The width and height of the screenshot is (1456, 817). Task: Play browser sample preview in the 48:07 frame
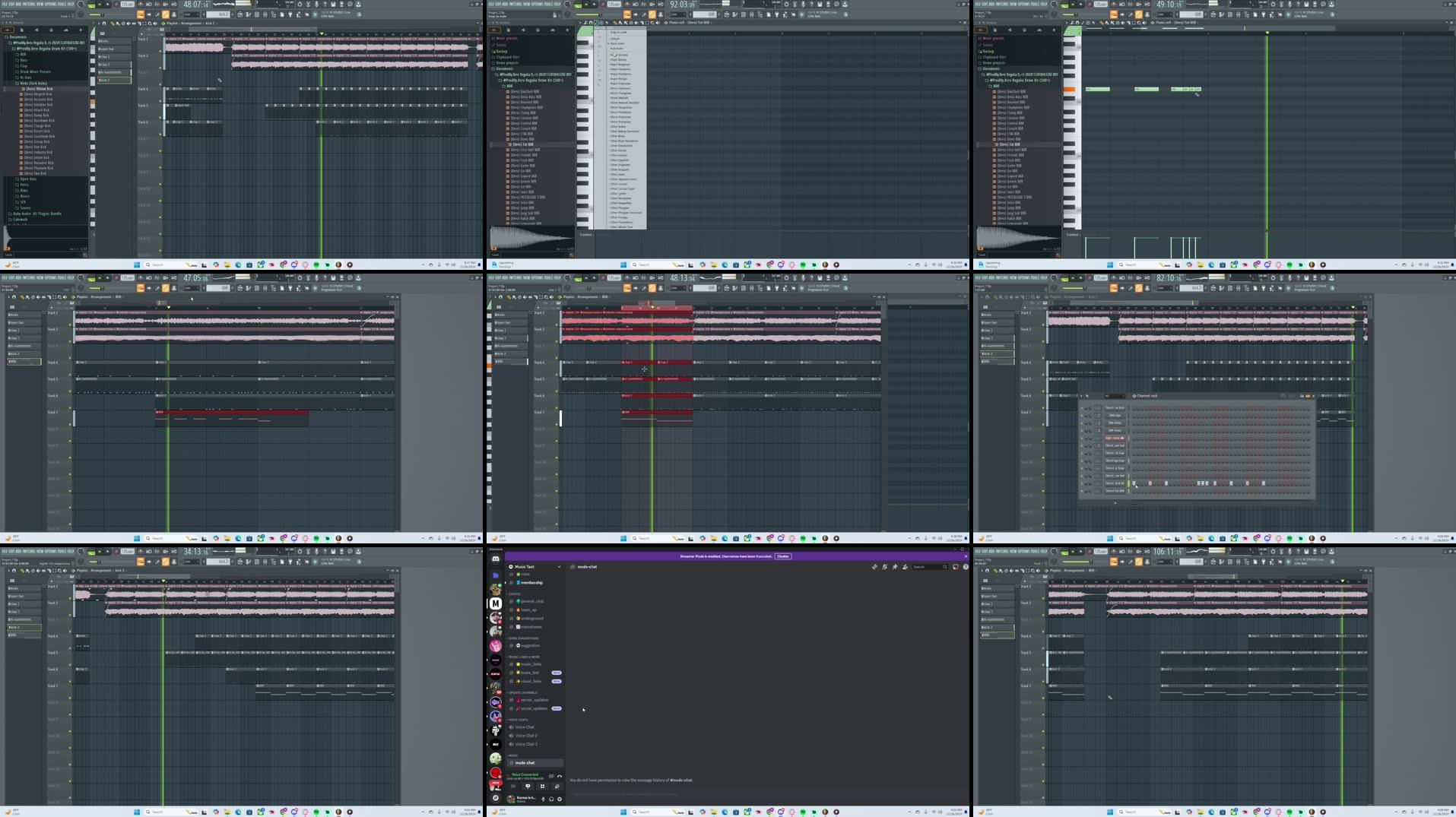click(8, 249)
